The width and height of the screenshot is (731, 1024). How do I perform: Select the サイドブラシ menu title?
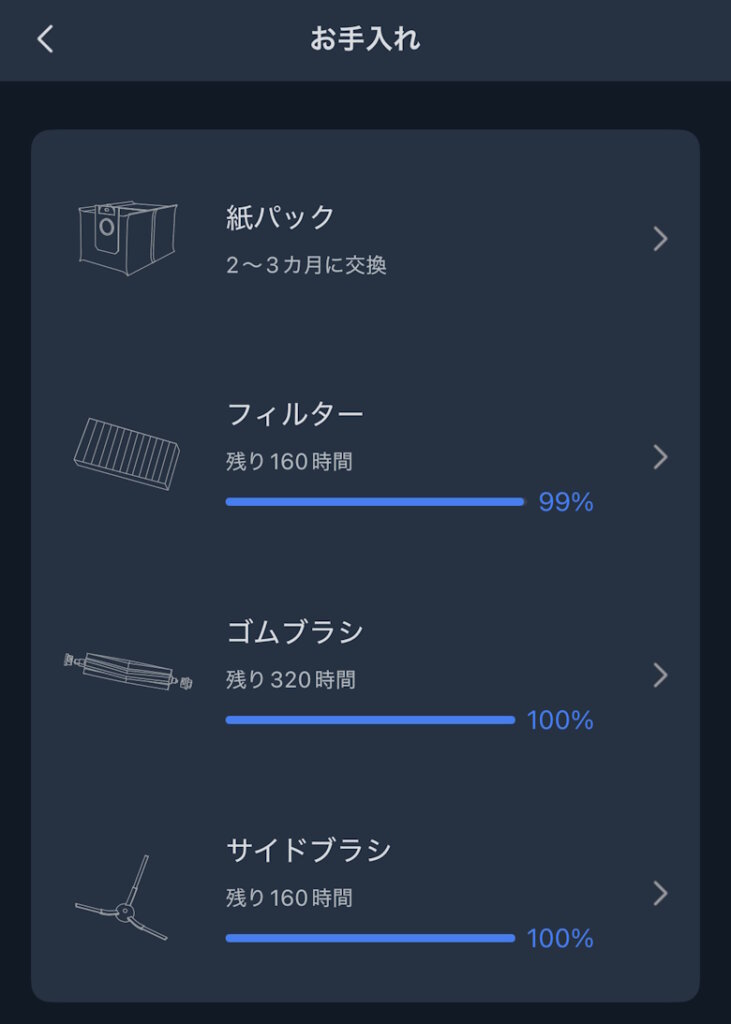tap(309, 850)
